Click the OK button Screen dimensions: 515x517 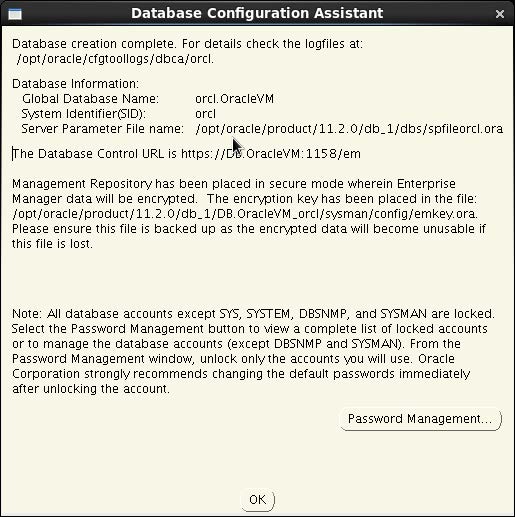(x=258, y=499)
